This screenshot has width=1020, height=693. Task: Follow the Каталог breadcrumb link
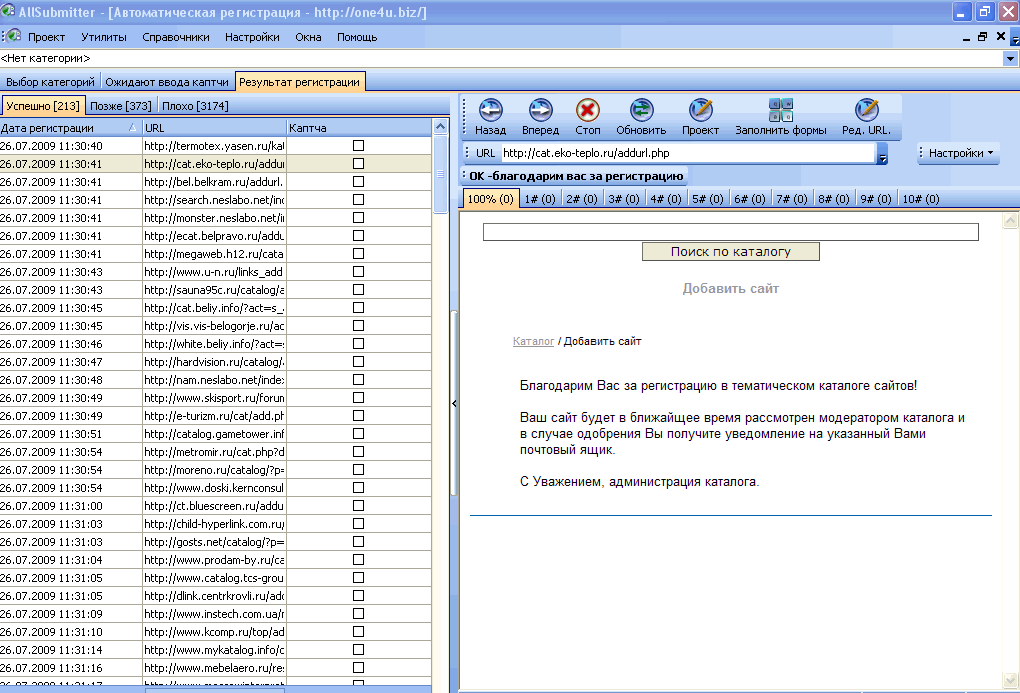coord(533,342)
